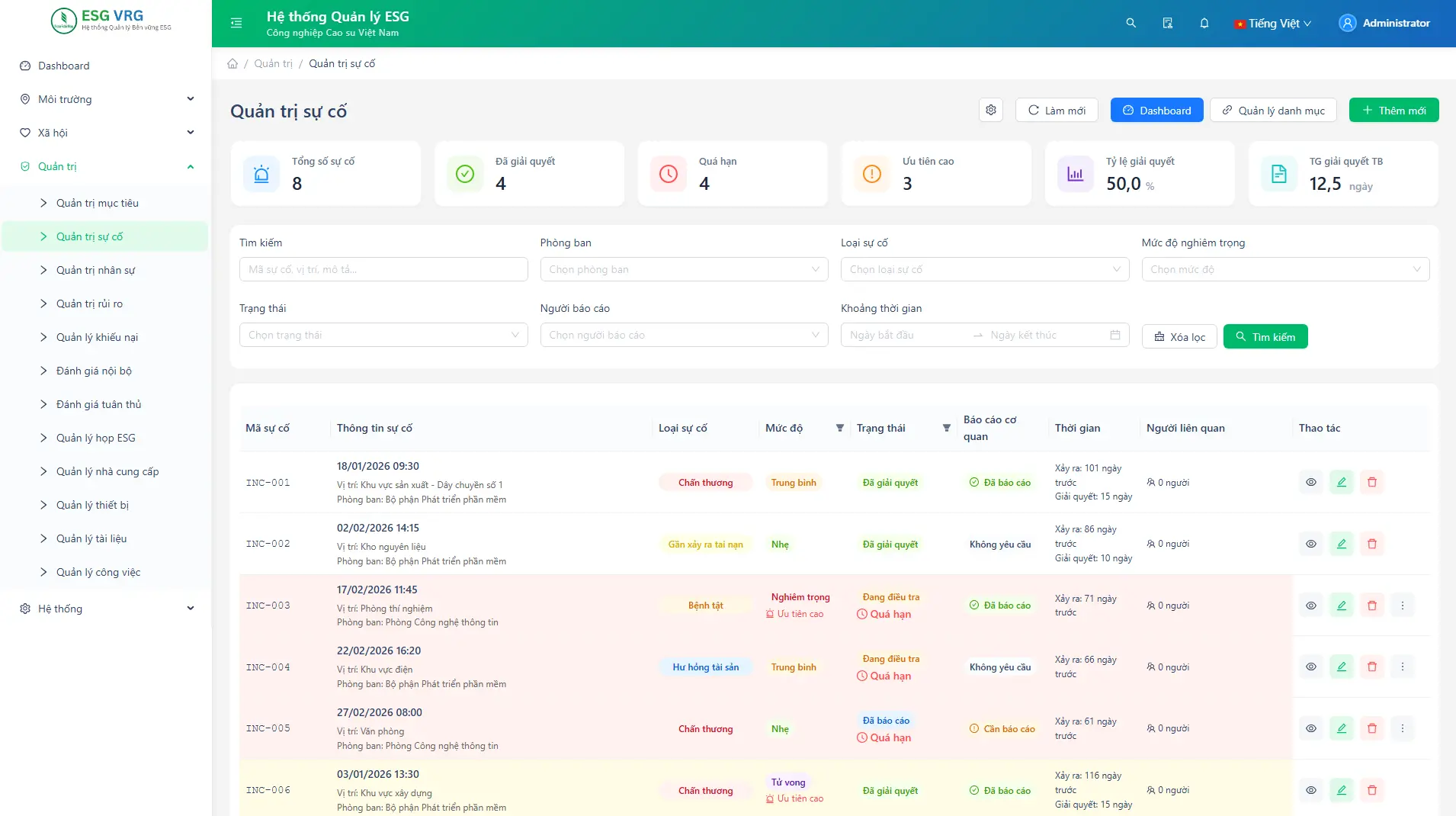Open the notifications bell
Screen dimensions: 1456x816
coord(1204,23)
